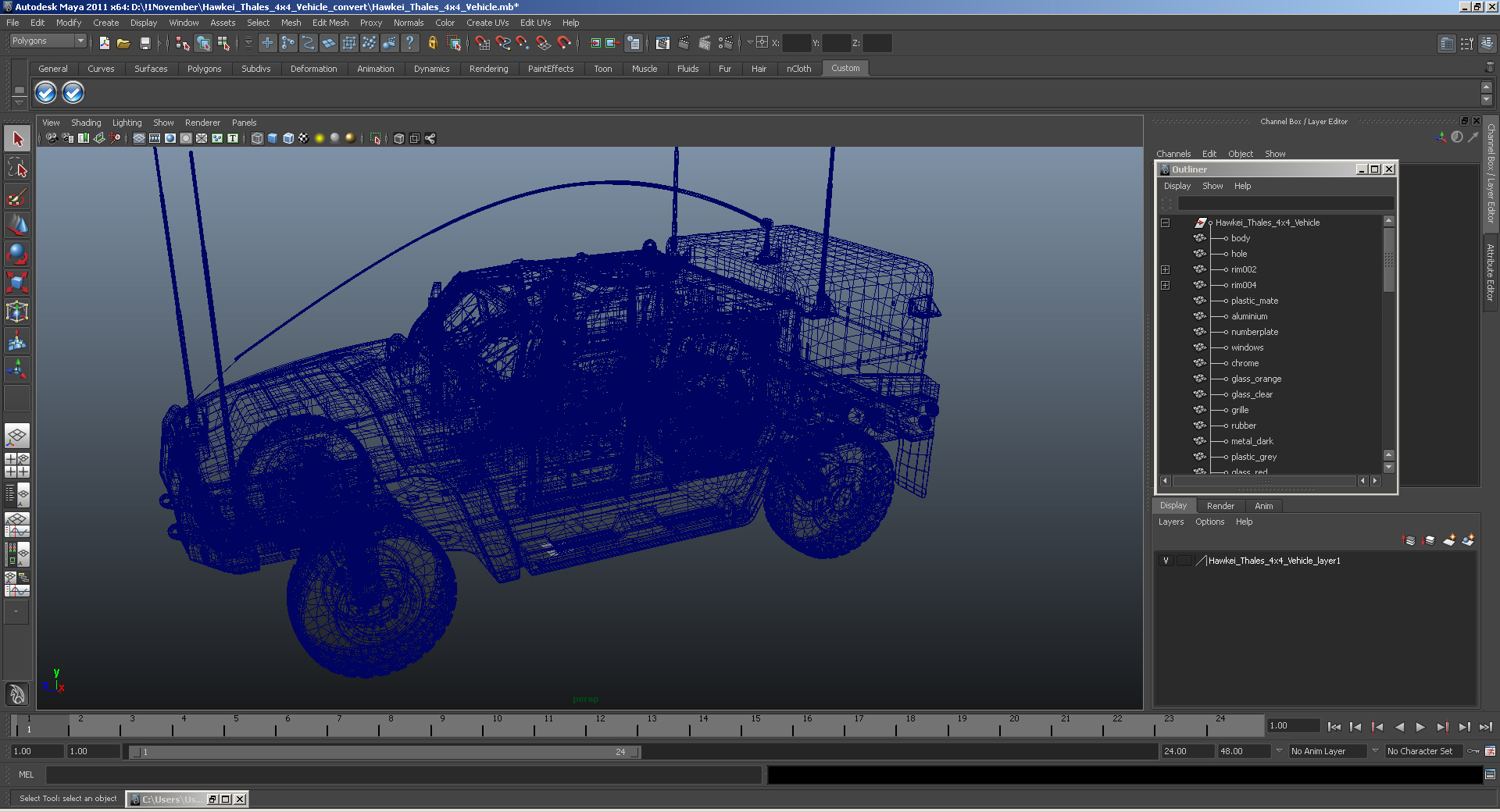This screenshot has height=812, width=1500.
Task: Open the Mesh menu
Action: tap(291, 23)
